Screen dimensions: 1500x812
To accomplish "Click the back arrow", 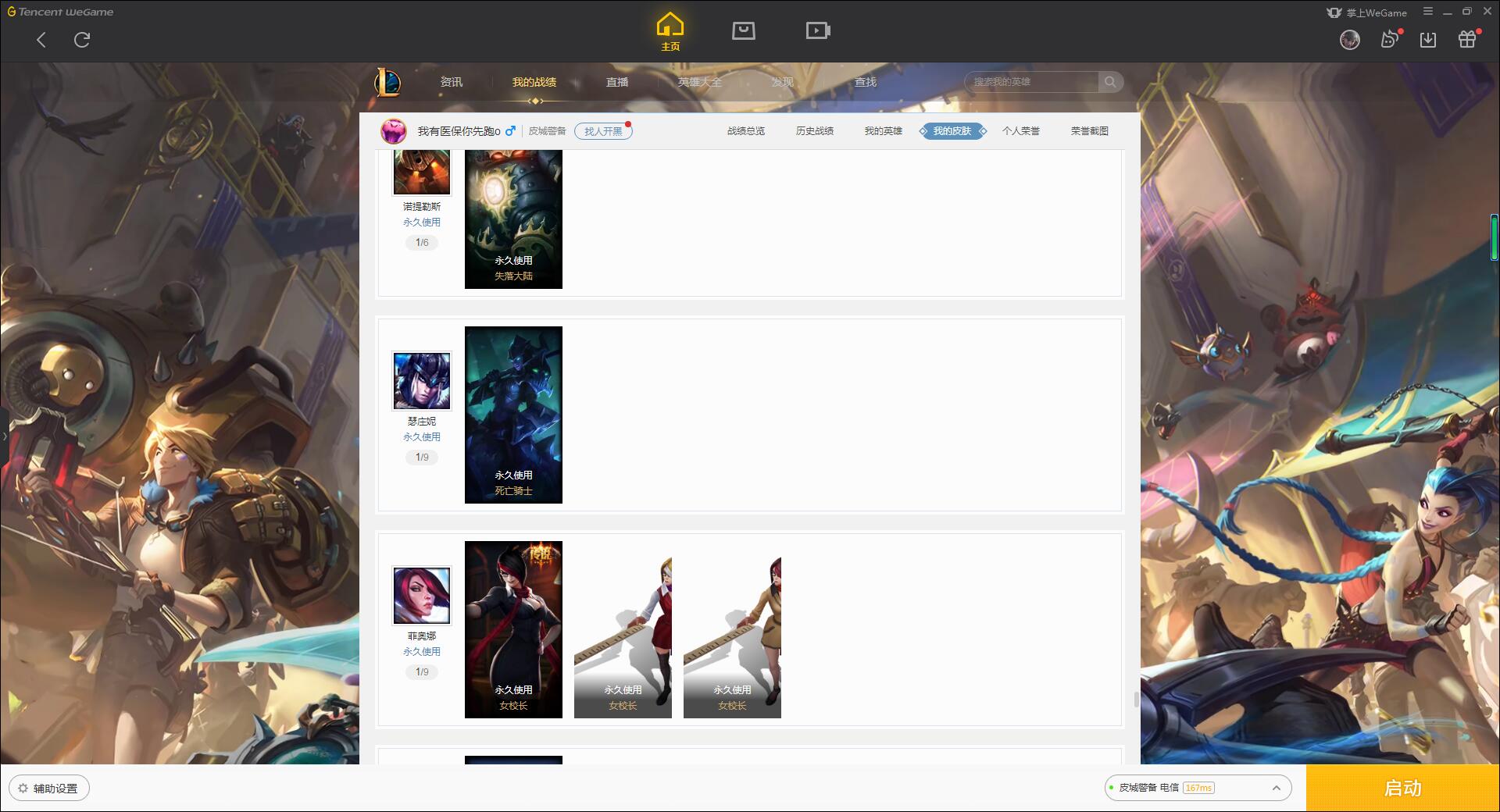I will 41,40.
